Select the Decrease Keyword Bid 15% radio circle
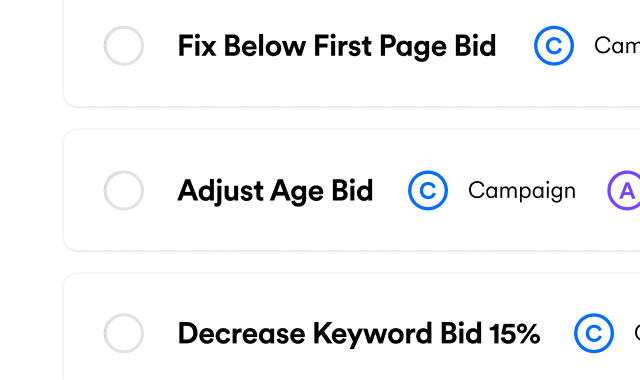 click(124, 333)
